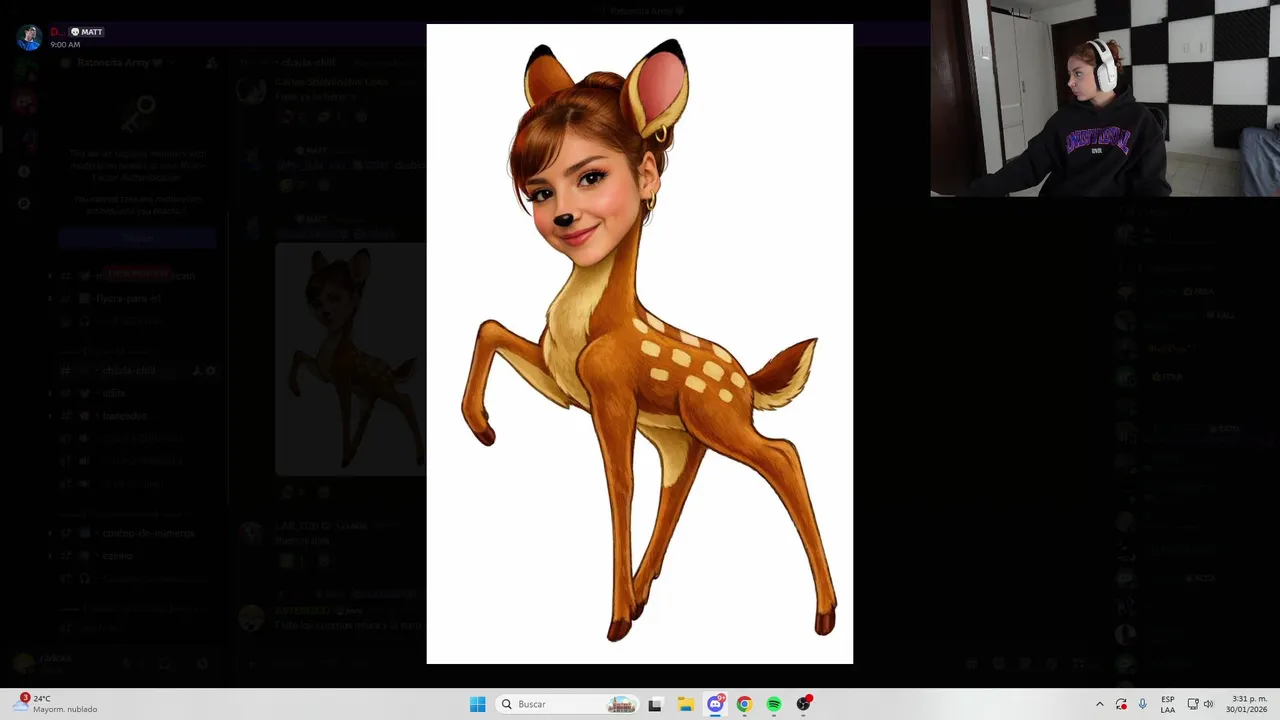Switch to Discord taskbar icon
1280x720 pixels.
(715, 704)
